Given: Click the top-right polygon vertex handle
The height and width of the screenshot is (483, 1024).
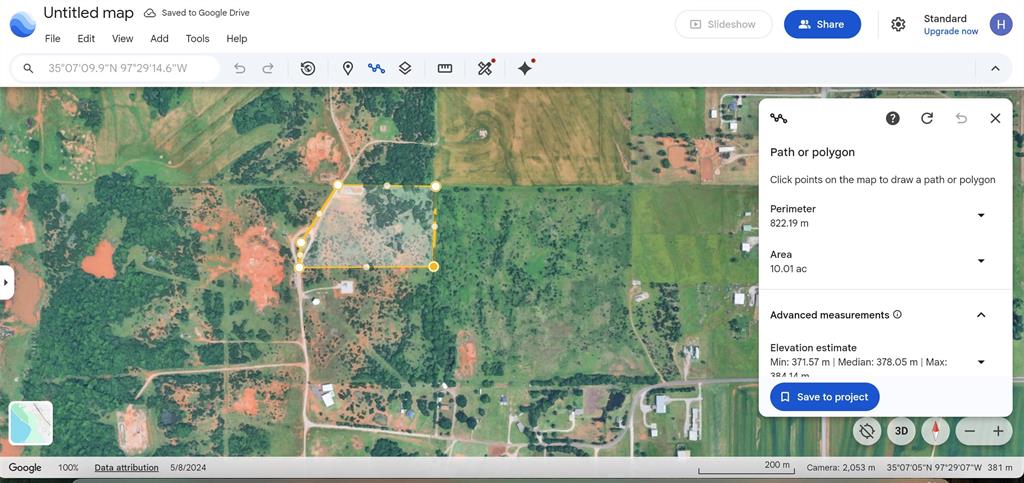Looking at the screenshot, I should point(436,187).
